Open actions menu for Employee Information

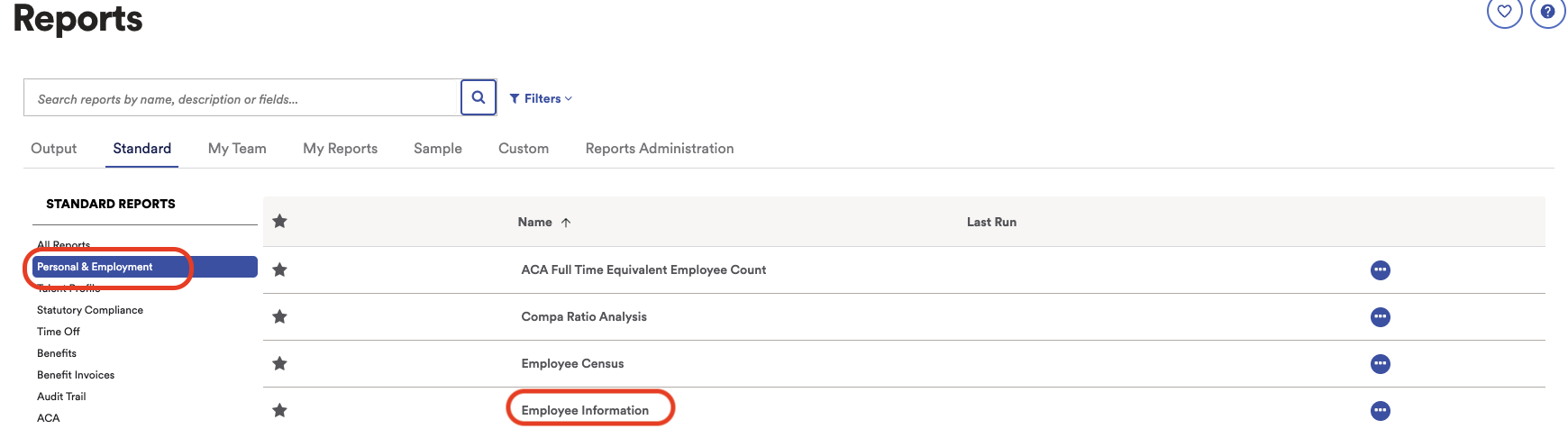[x=1380, y=410]
